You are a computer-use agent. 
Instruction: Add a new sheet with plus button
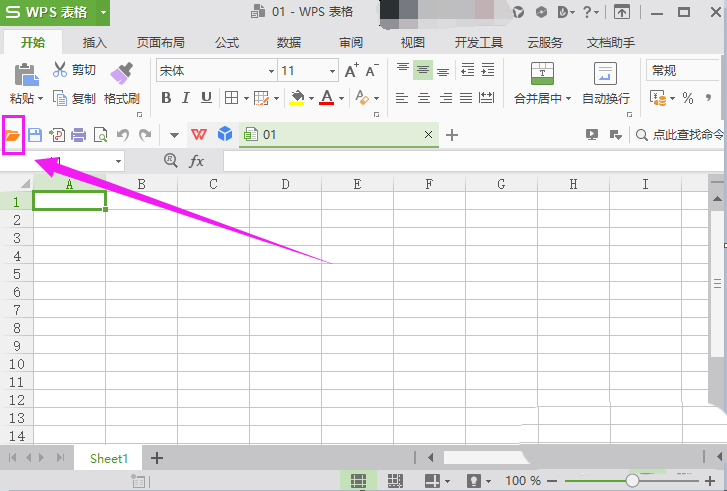157,458
